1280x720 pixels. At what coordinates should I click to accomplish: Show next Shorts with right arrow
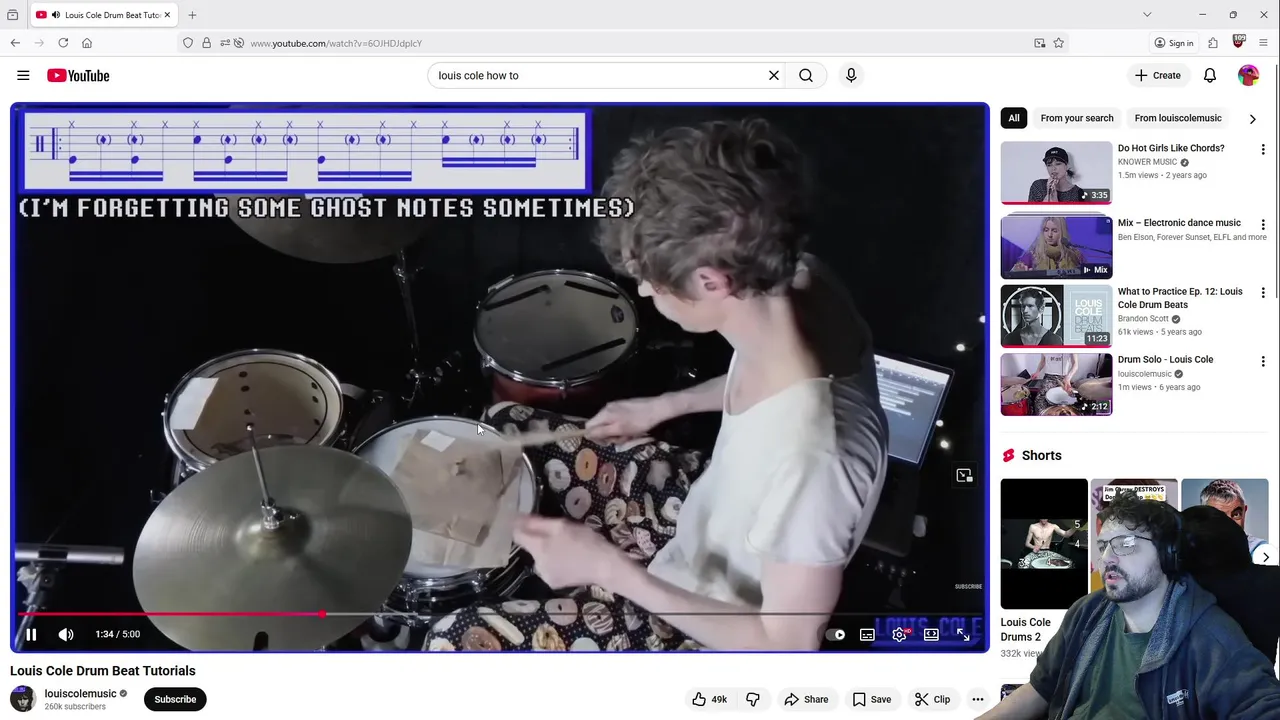point(1265,557)
